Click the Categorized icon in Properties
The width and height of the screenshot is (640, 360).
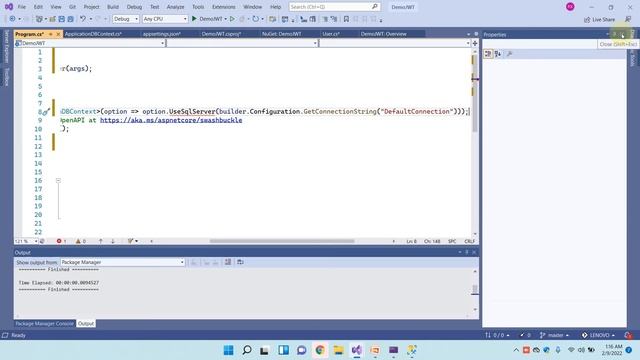click(488, 54)
